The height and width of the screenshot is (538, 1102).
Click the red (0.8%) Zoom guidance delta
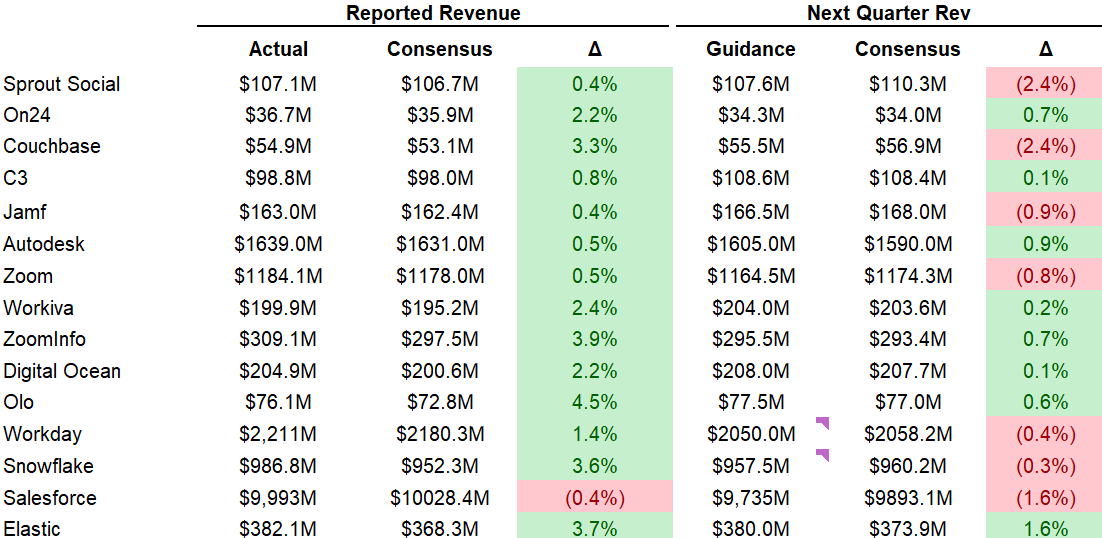[x=1044, y=275]
